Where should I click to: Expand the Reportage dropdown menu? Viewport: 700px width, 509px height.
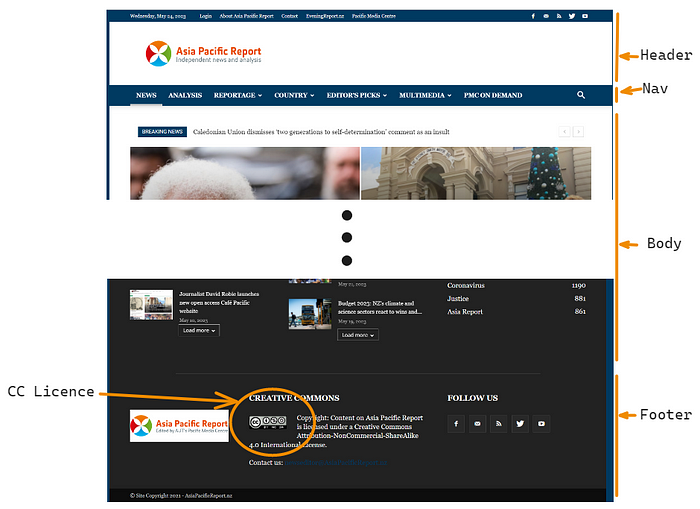[x=238, y=95]
